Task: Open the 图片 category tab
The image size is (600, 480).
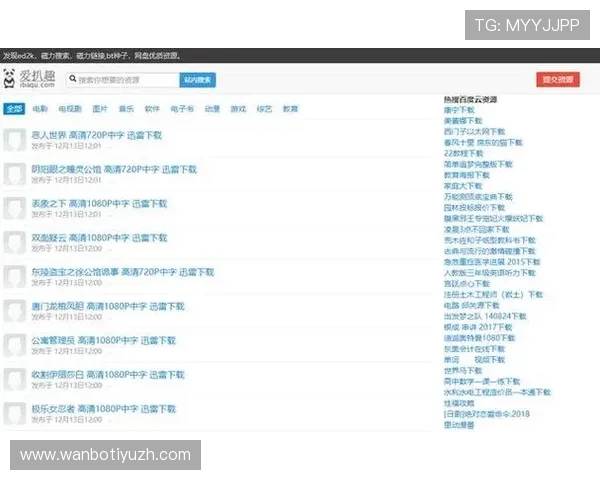Action: pyautogui.click(x=100, y=109)
